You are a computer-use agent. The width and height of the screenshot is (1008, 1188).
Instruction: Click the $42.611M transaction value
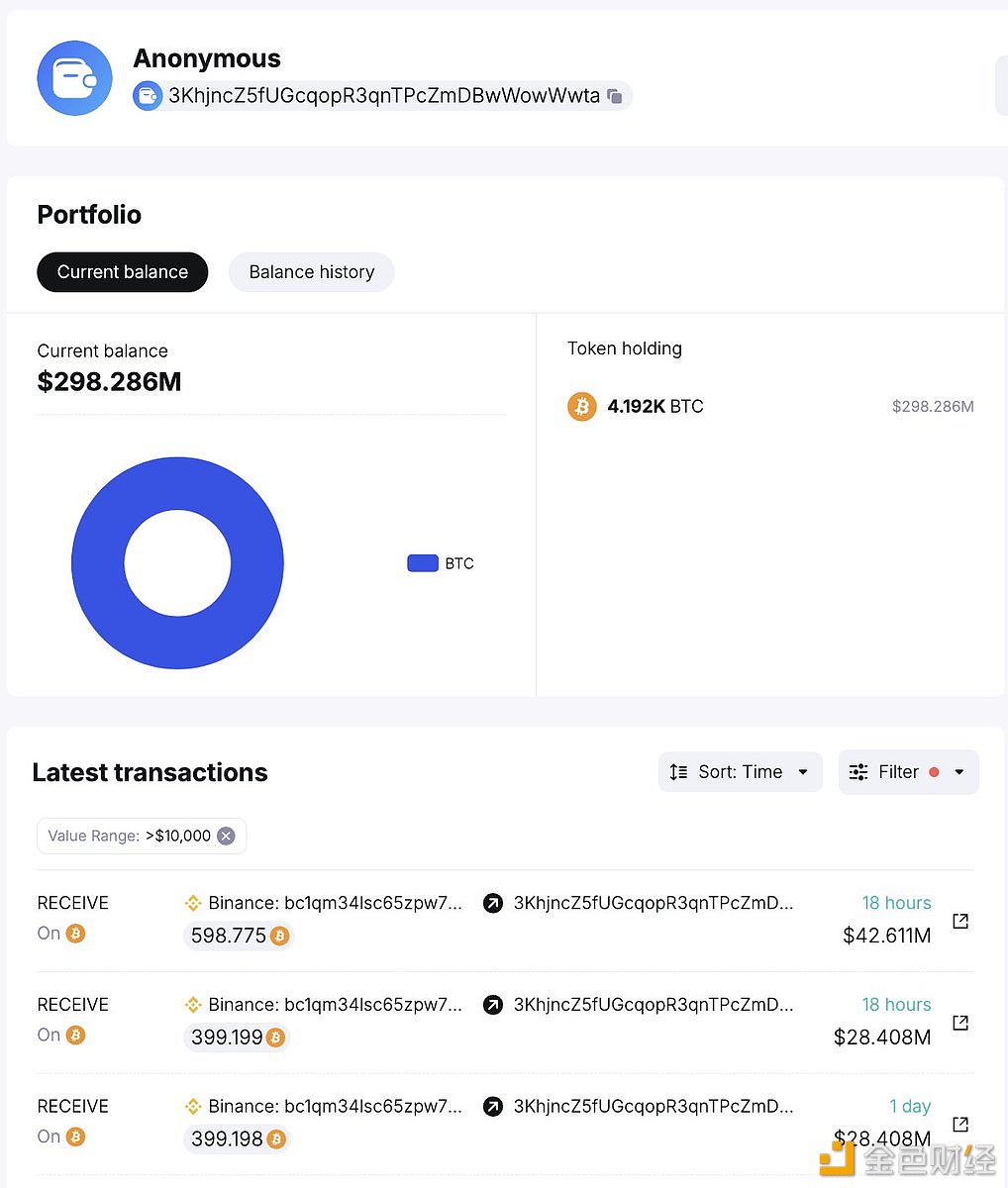887,936
